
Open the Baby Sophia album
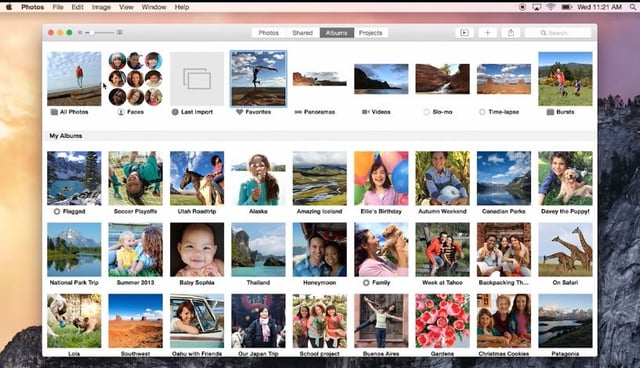coord(197,249)
